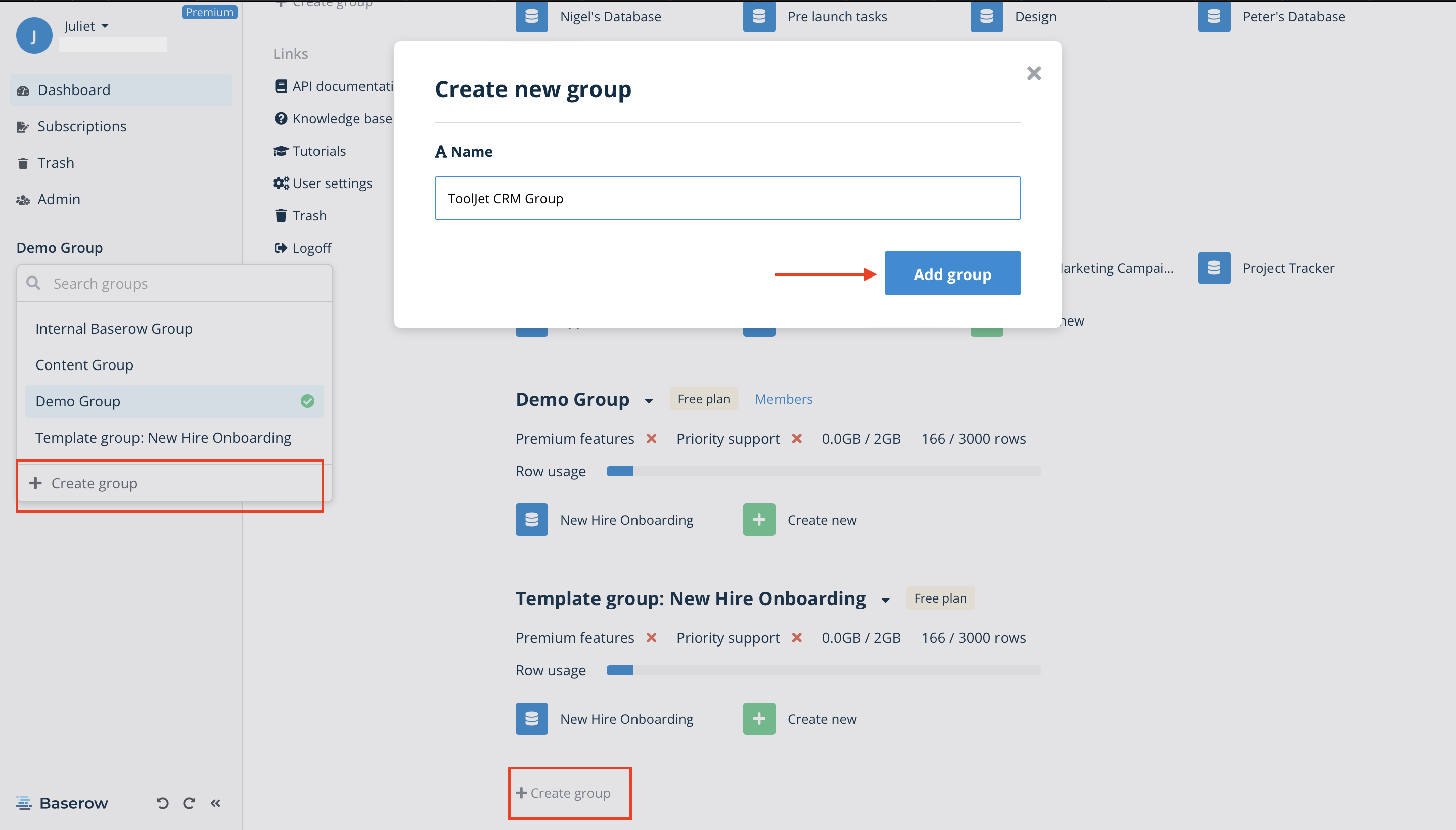Click the Baserow logo

pyautogui.click(x=62, y=803)
